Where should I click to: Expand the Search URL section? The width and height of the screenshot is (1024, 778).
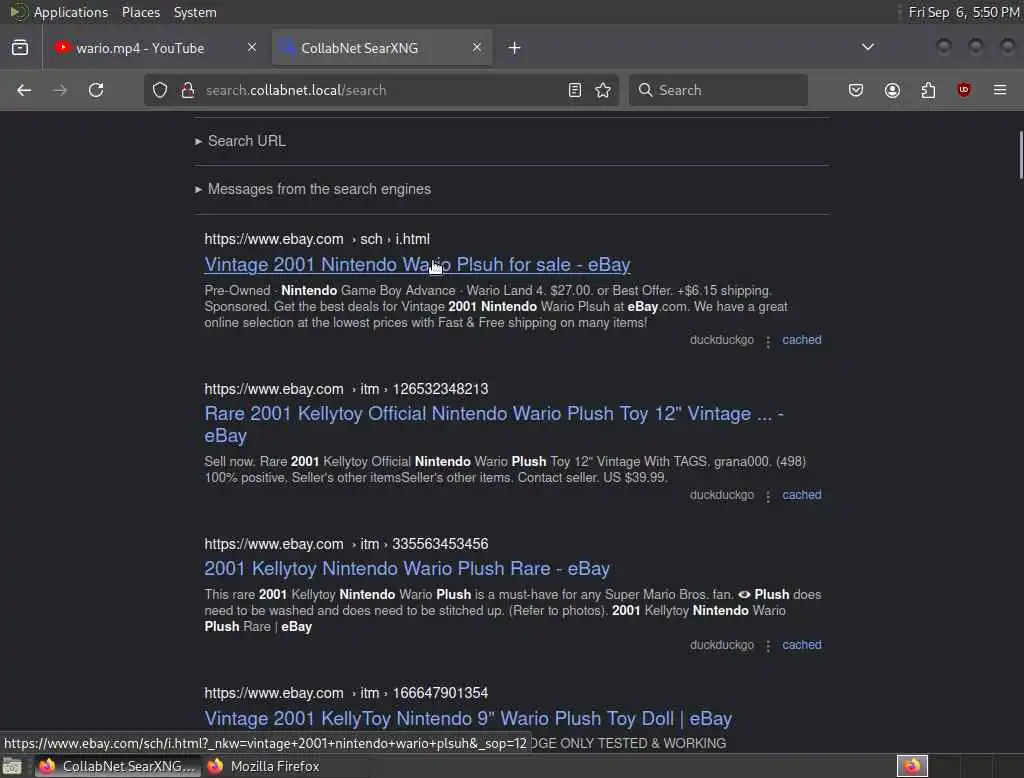coord(240,141)
